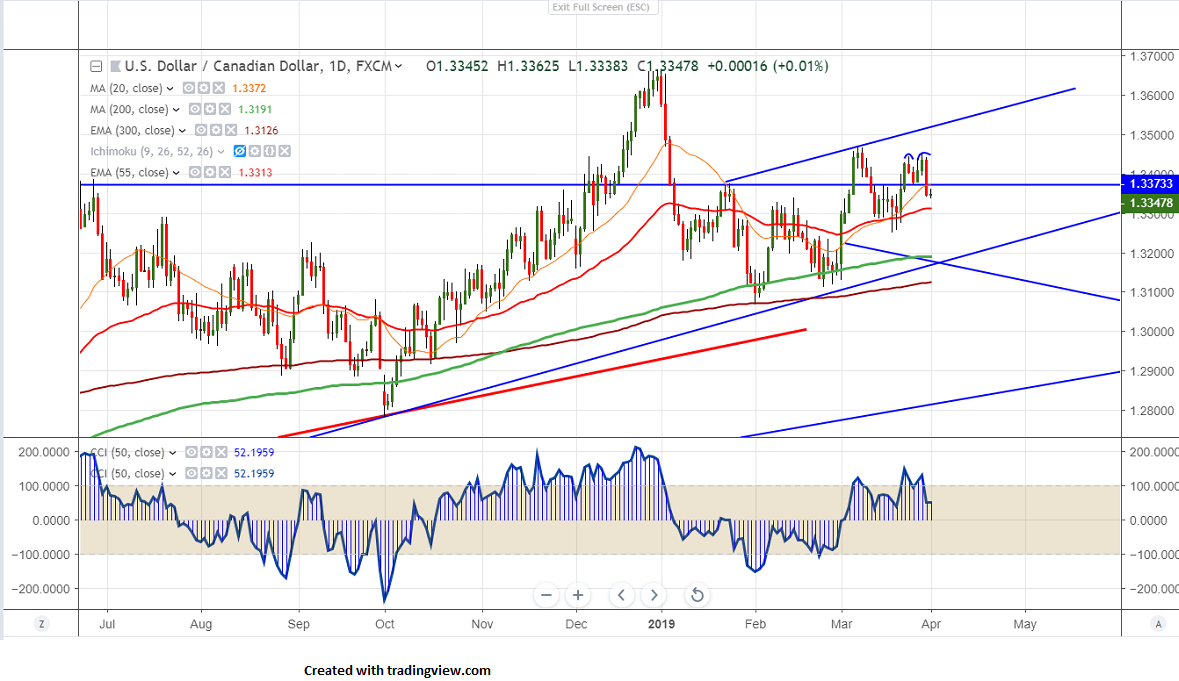
Task: Click the 1.37000 price axis label
Action: click(x=1152, y=56)
